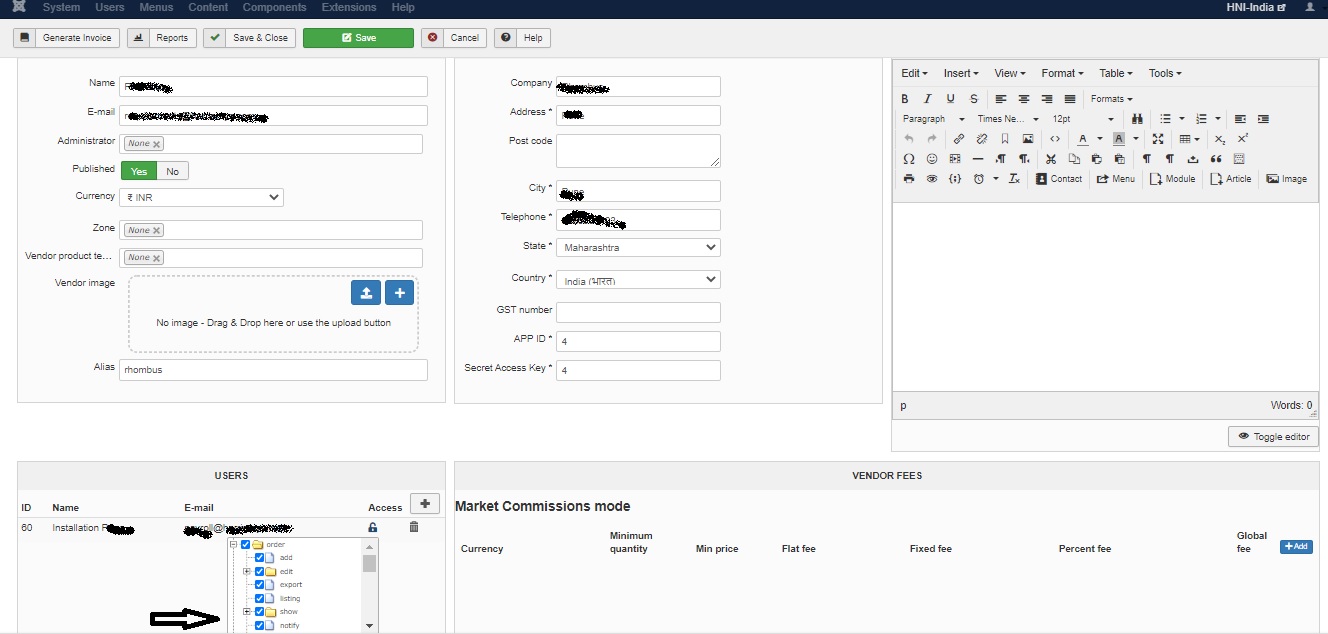Uncheck the 'export' permission checkbox

pos(260,585)
